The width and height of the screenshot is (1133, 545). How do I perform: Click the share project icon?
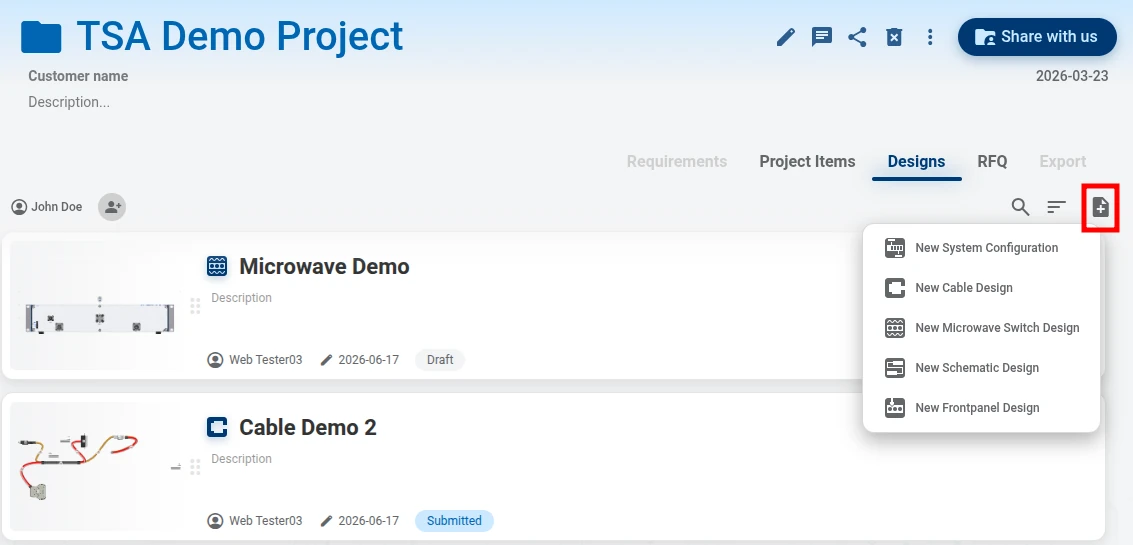pos(857,37)
